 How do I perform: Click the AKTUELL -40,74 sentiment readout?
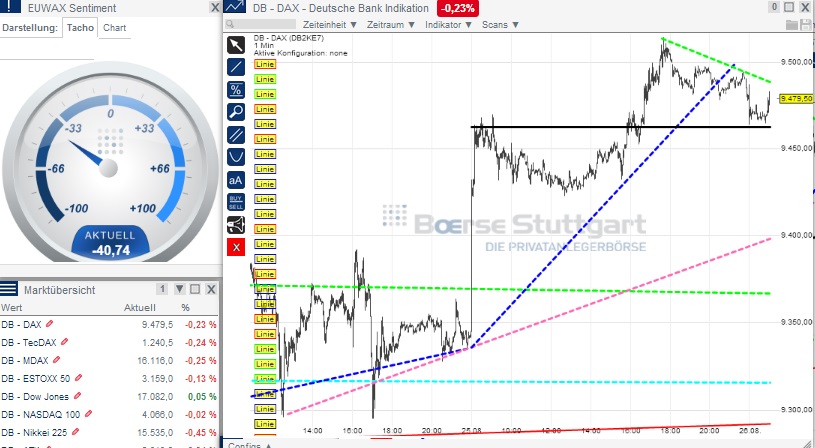tap(110, 243)
